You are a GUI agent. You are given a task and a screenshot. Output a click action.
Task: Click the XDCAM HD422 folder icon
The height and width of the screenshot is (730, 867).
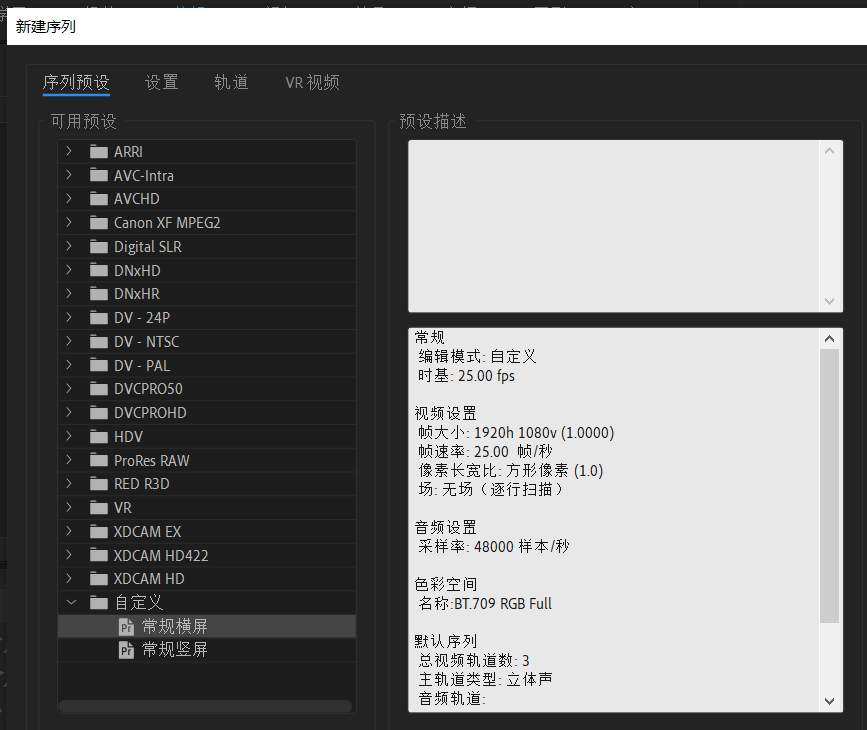click(98, 556)
